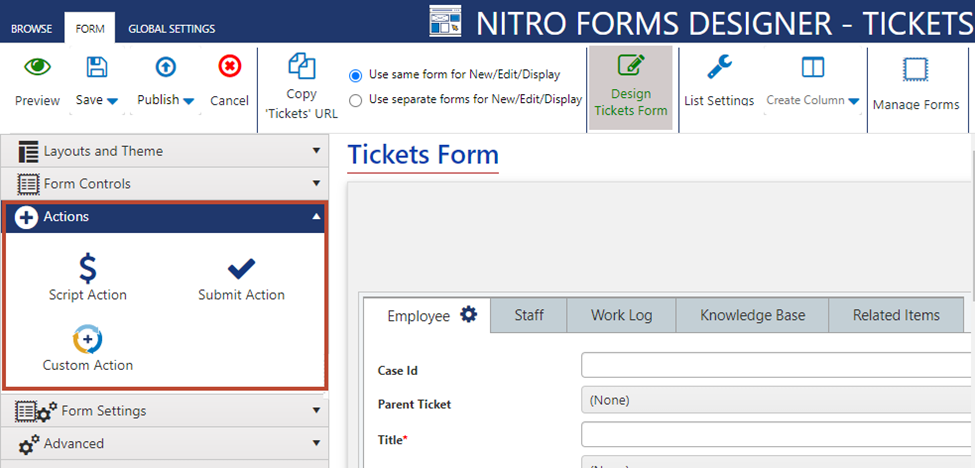Screen dimensions: 975x468
Task: Click the Advanced gears icon
Action: coord(29,444)
